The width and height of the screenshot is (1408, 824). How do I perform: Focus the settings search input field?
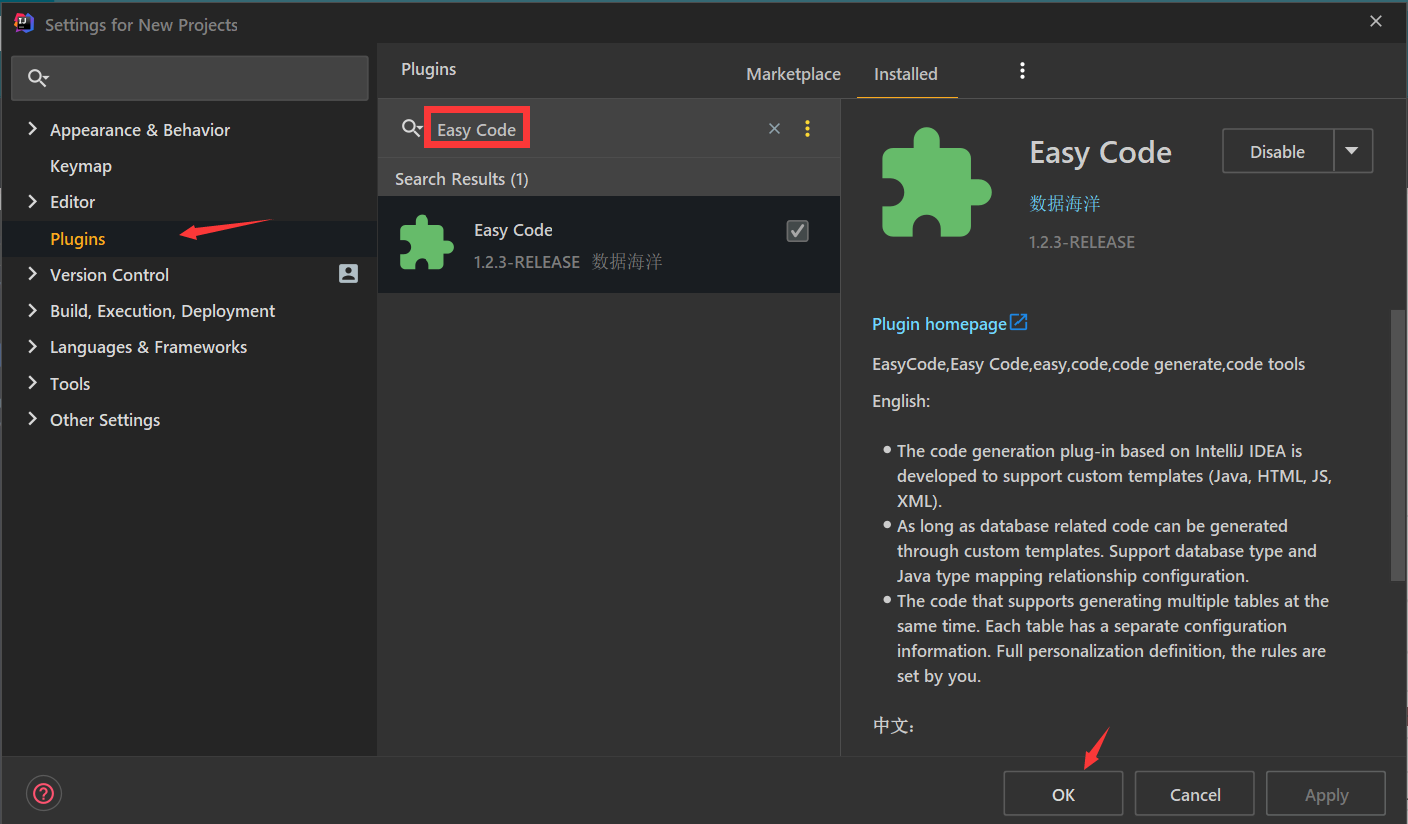(190, 78)
